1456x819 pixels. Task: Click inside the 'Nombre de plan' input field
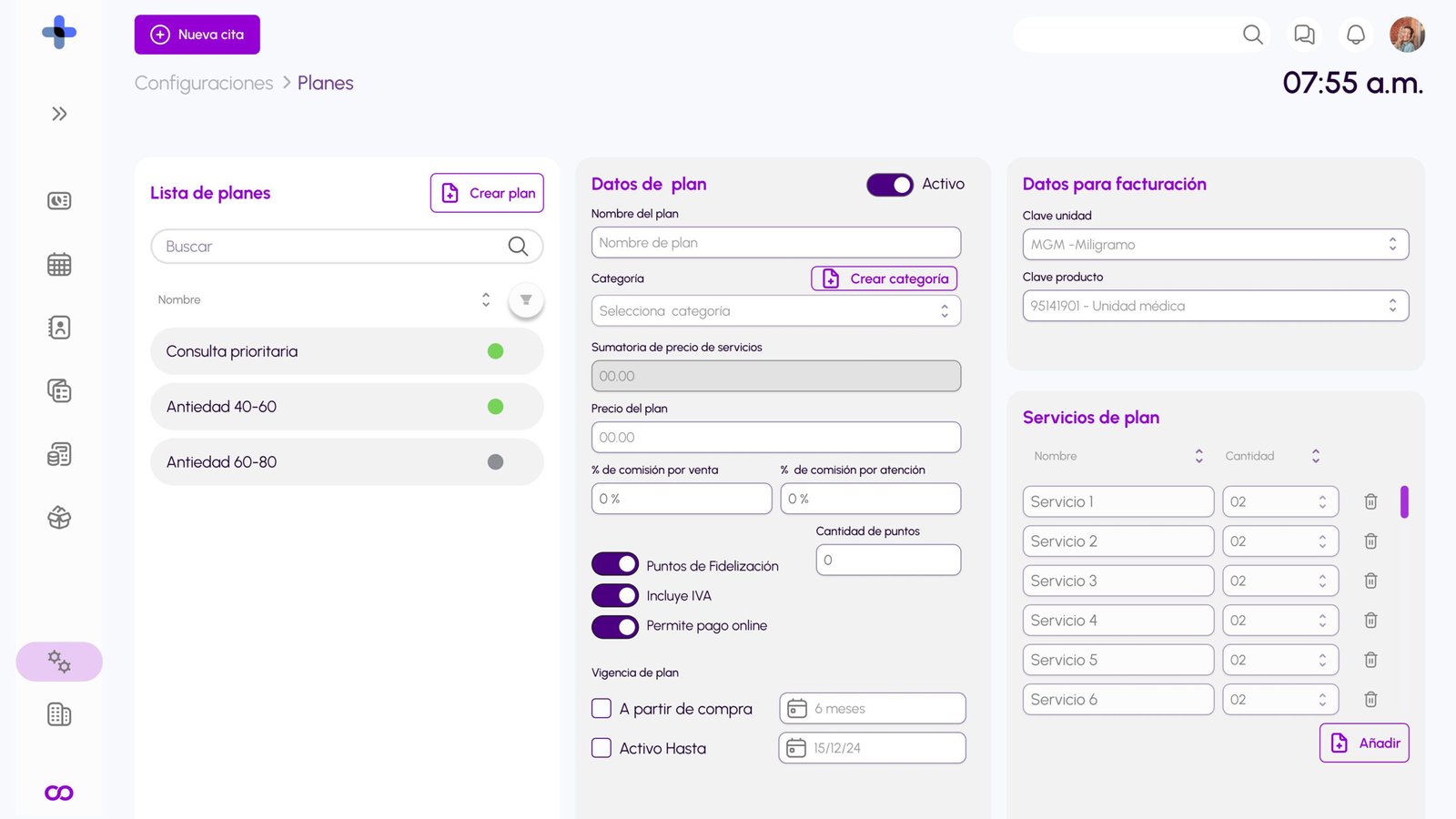[775, 242]
